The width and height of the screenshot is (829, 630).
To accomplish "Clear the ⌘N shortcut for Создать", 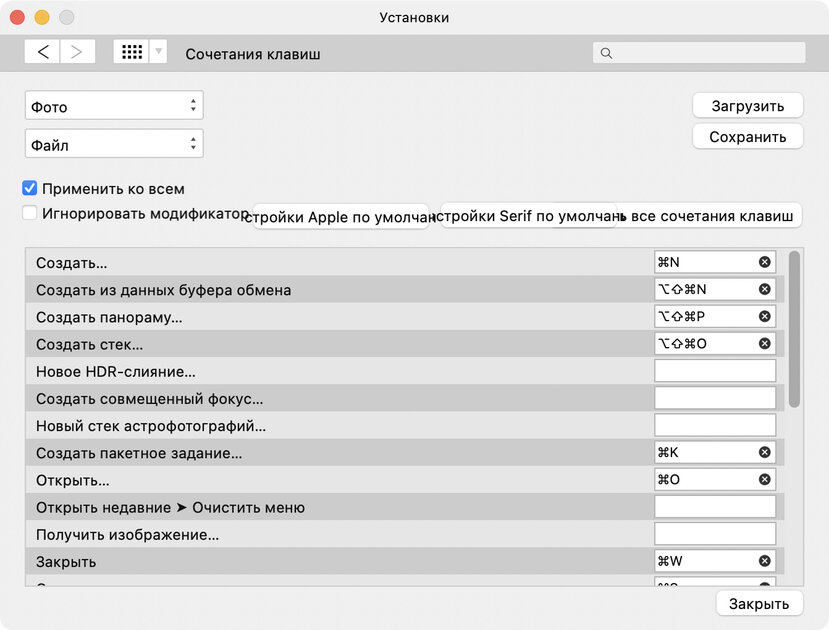I will click(x=764, y=262).
